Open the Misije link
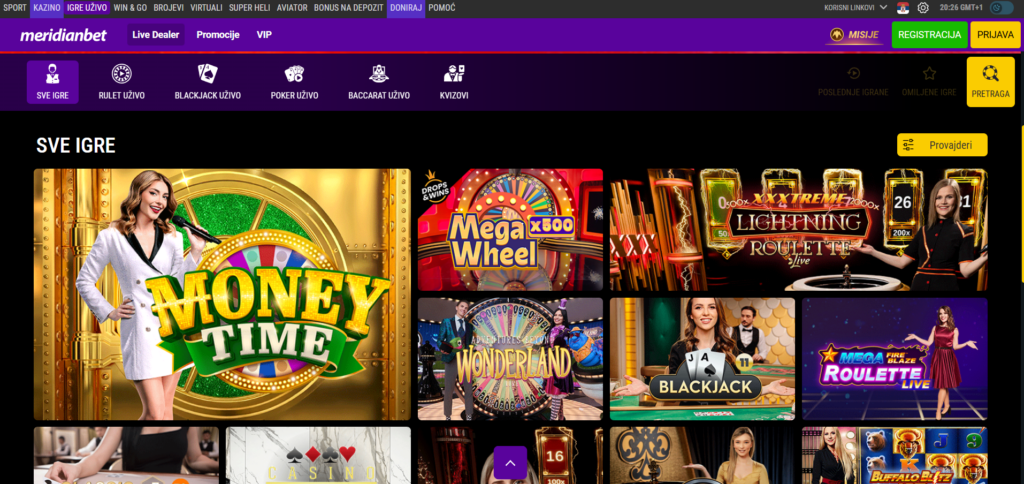Image resolution: width=1024 pixels, height=484 pixels. (855, 35)
